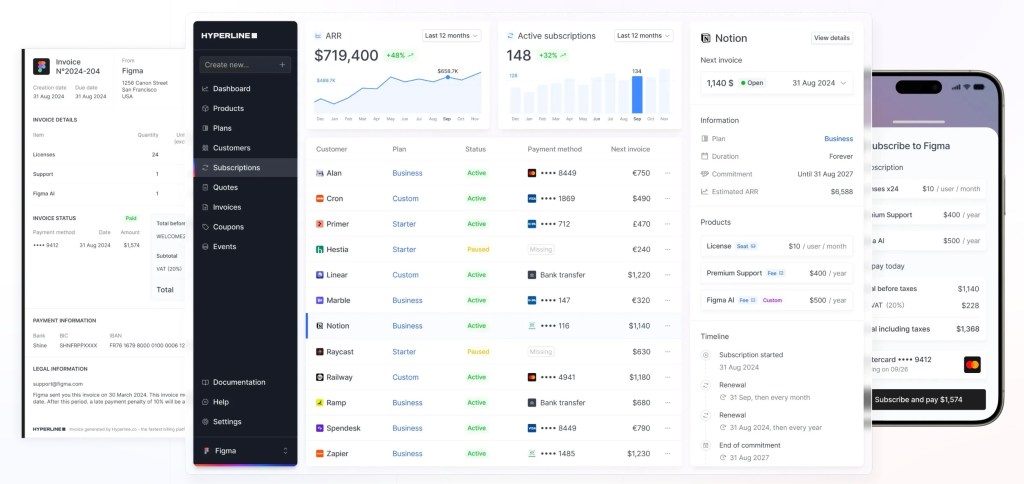This screenshot has height=484, width=1024.
Task: Open the Business plan link in Information
Action: coord(838,139)
